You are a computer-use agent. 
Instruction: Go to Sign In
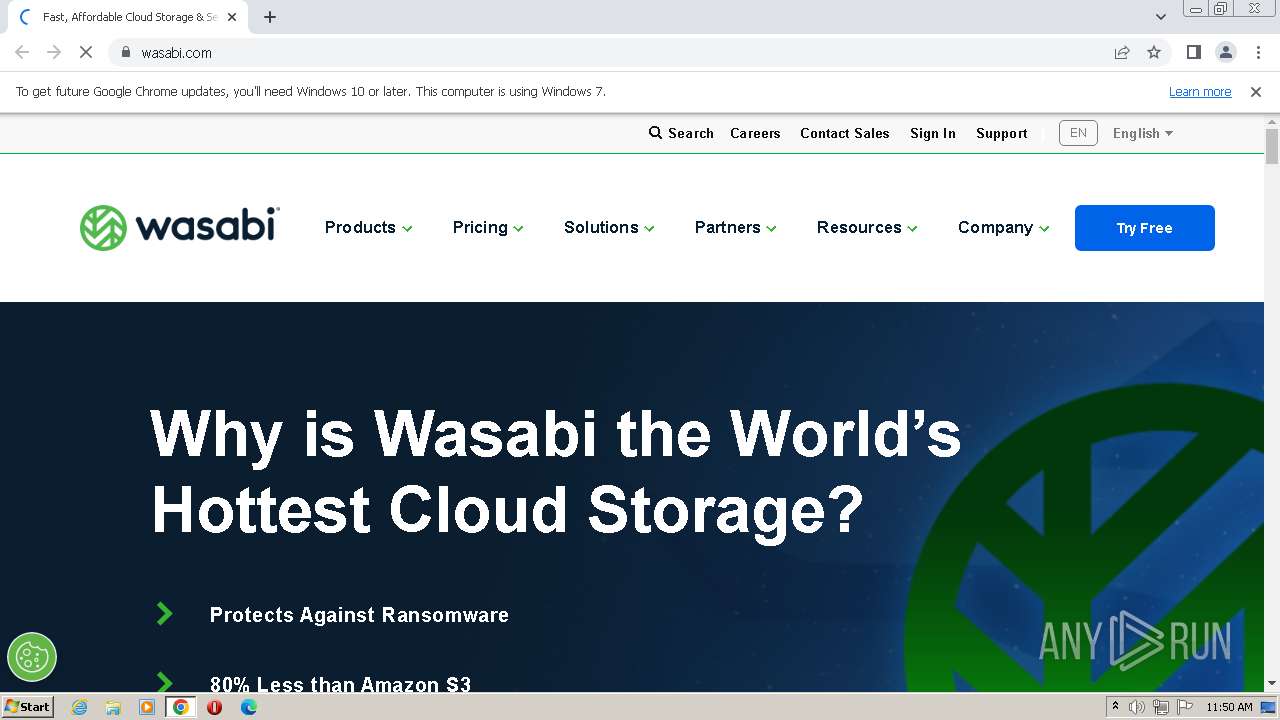933,133
